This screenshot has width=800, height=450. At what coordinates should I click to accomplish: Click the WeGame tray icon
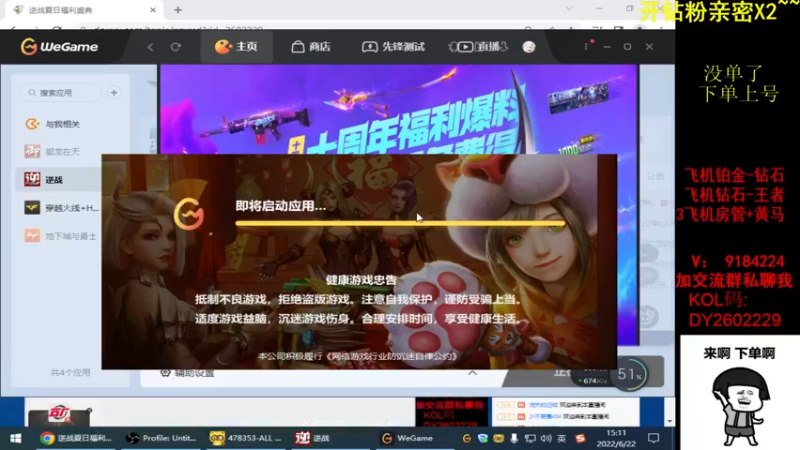(x=466, y=438)
